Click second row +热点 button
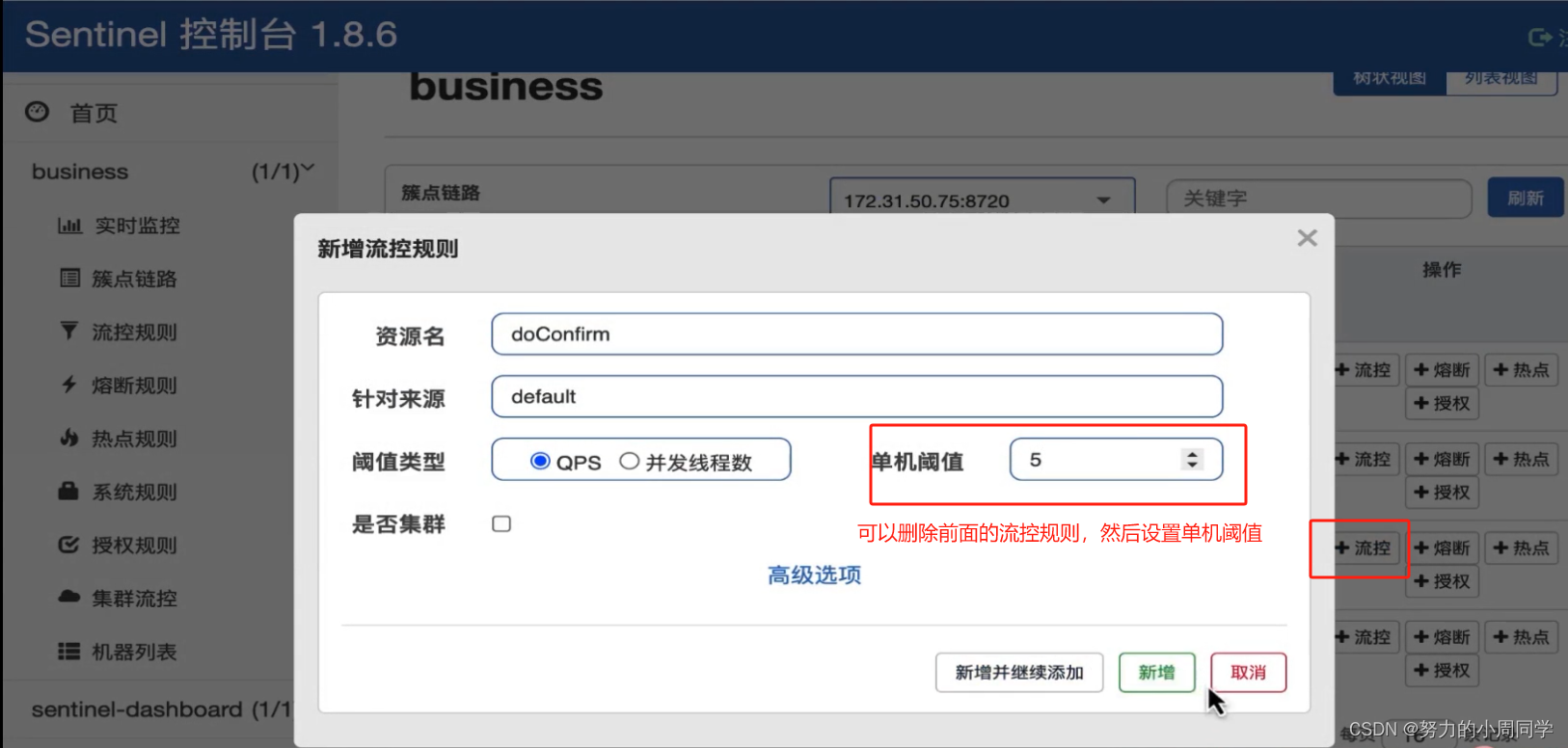The width and height of the screenshot is (1568, 748). coord(1521,459)
